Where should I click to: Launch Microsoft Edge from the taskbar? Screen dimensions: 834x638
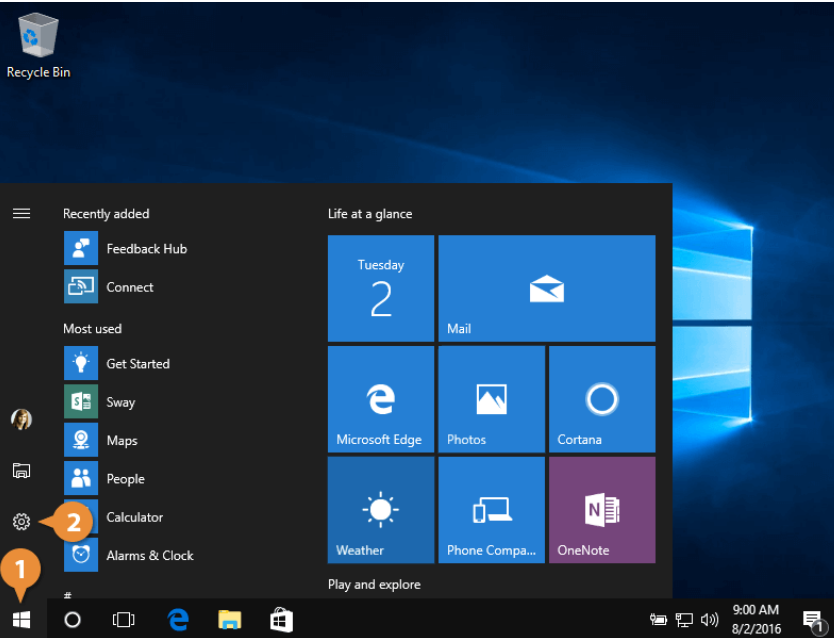tap(177, 619)
